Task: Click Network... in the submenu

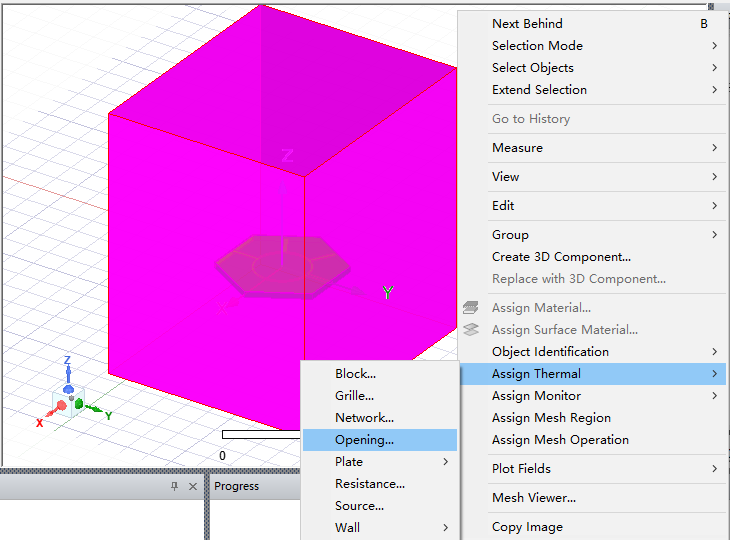Action: 364,418
